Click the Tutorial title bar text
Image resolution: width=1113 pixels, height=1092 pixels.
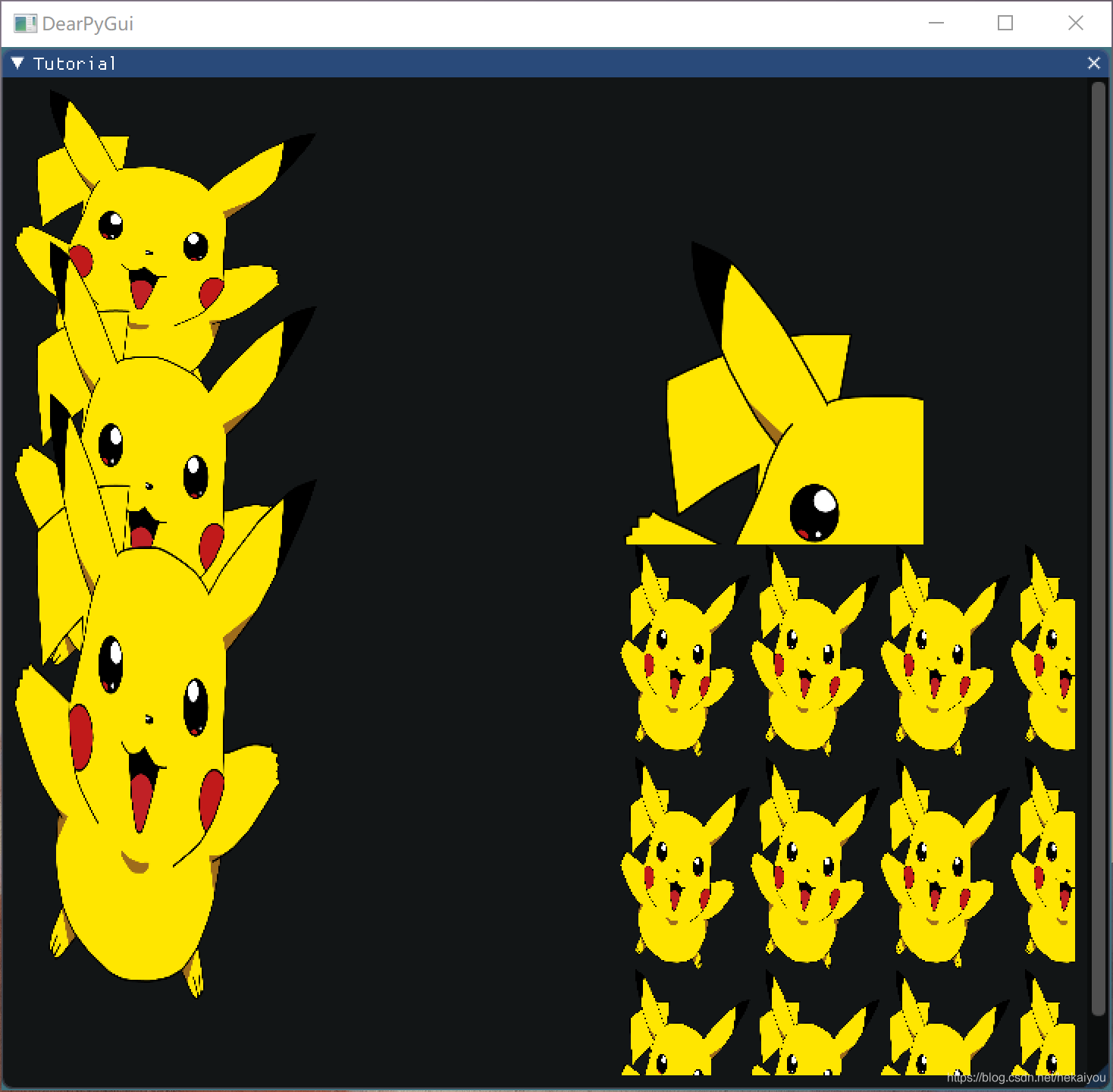click(x=74, y=64)
